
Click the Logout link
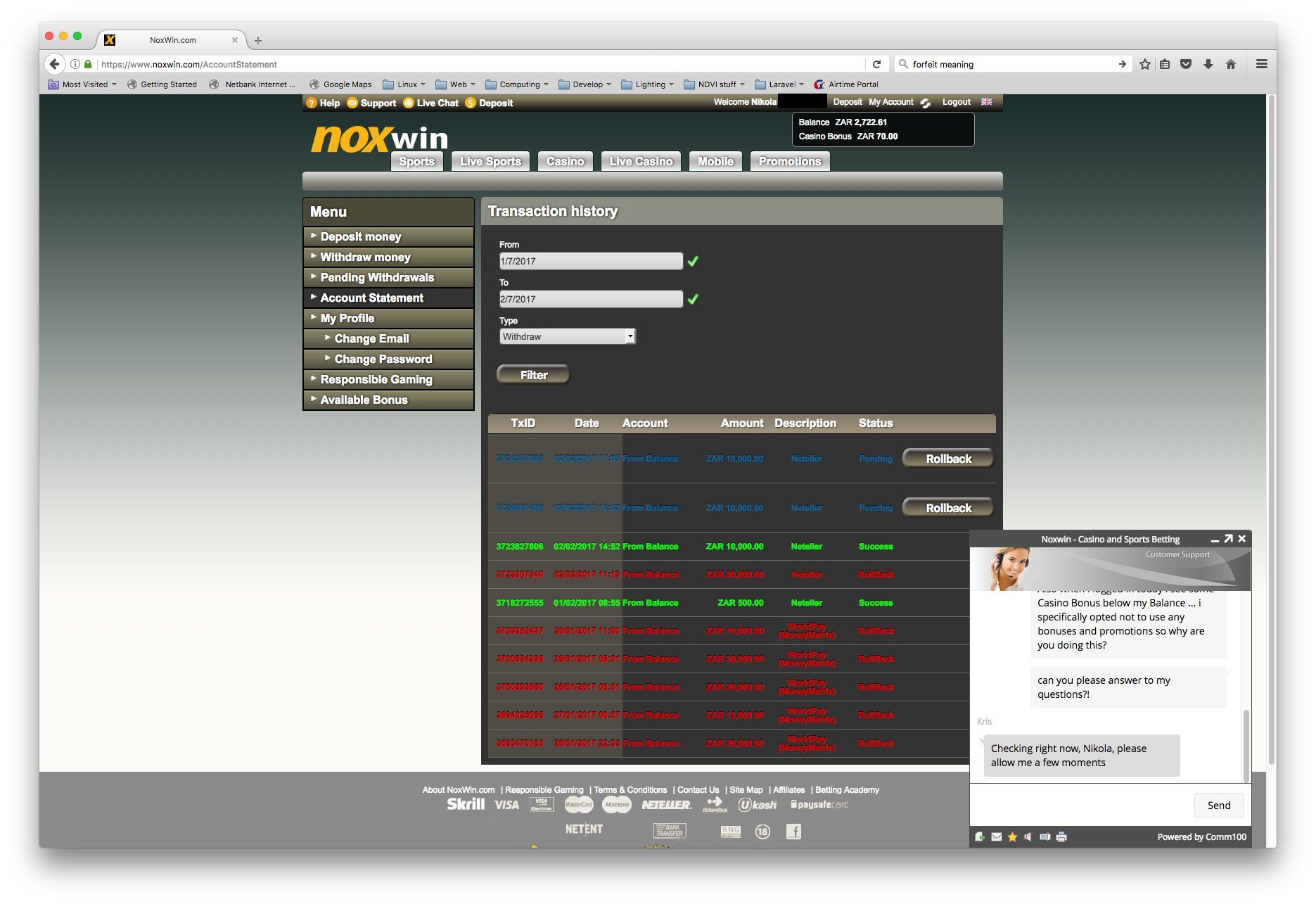click(956, 102)
